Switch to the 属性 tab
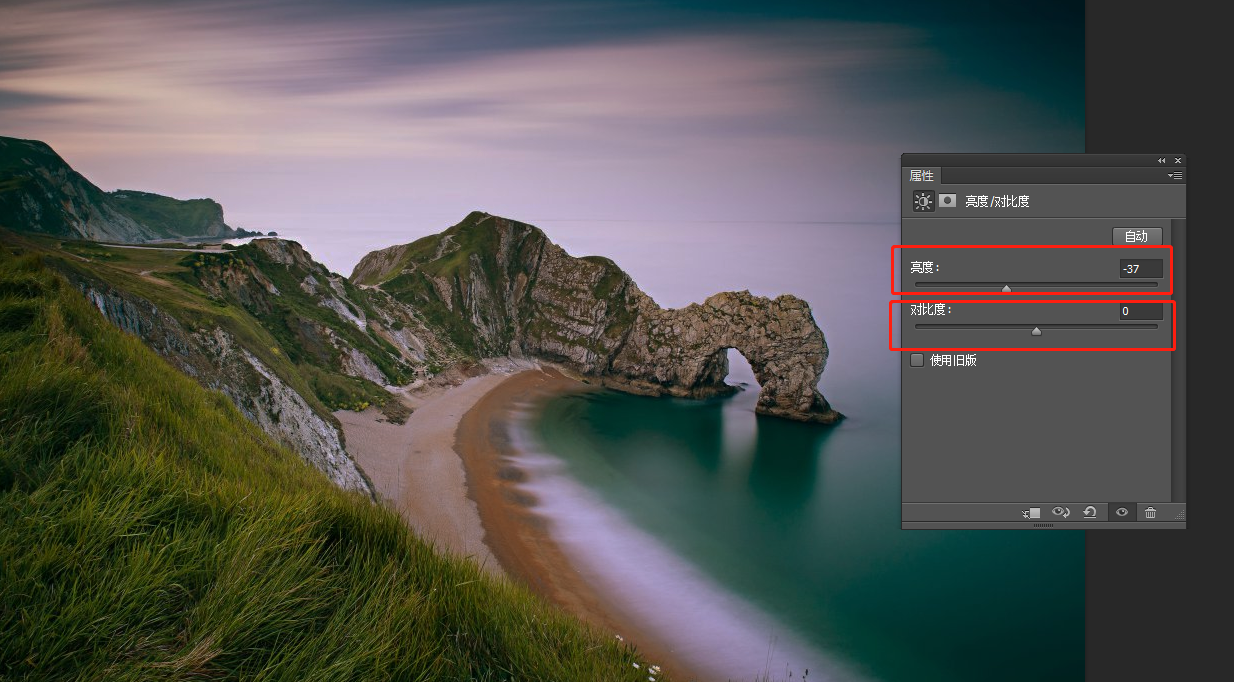 pyautogui.click(x=922, y=176)
